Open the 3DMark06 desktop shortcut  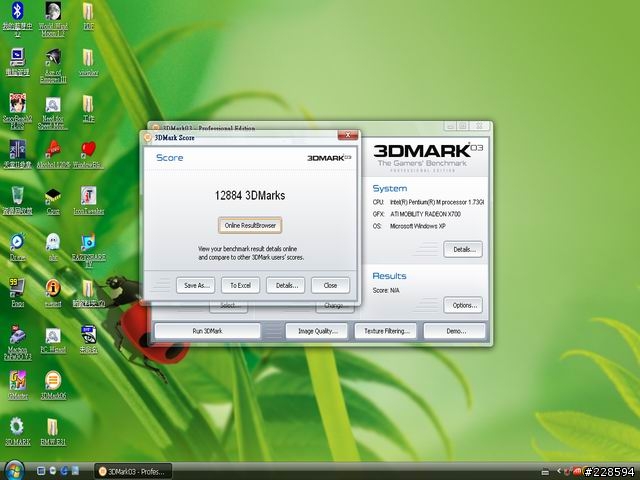point(53,385)
